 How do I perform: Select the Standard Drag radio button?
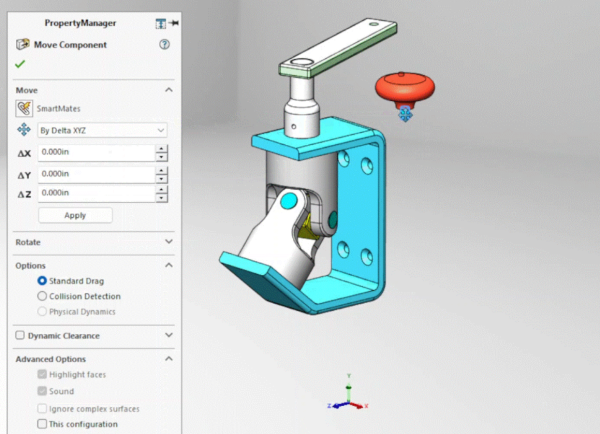coord(42,281)
